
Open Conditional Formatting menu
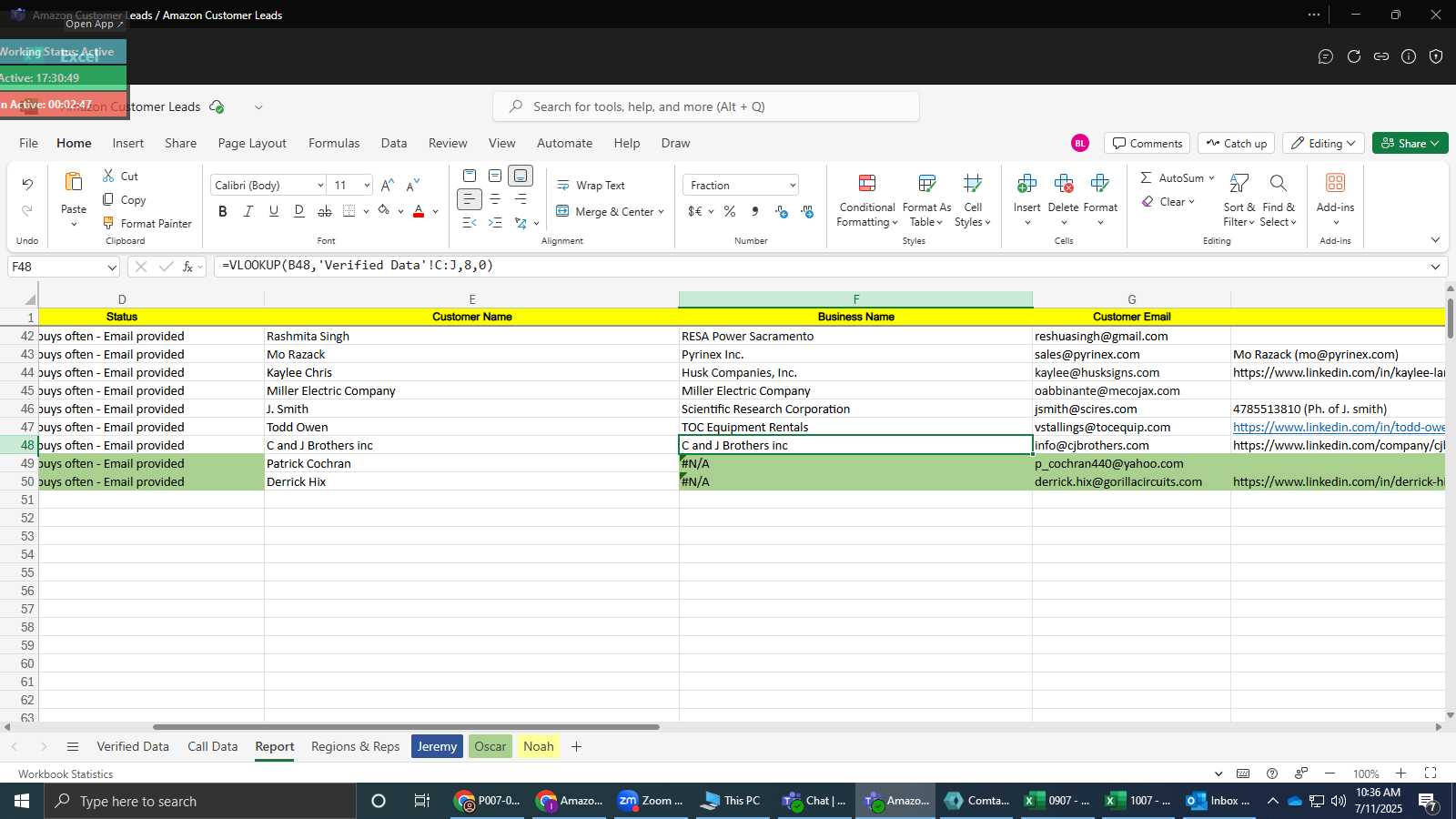(867, 200)
